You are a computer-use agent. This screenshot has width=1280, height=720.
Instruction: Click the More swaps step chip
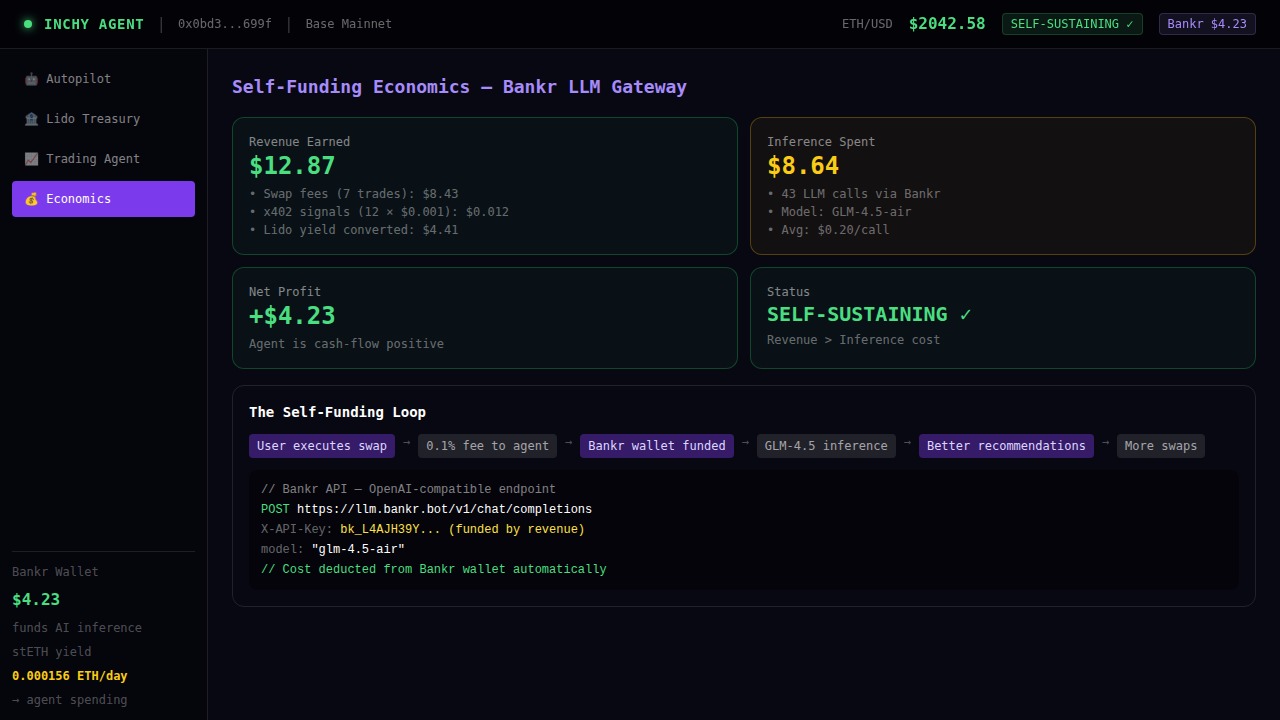[1161, 446]
